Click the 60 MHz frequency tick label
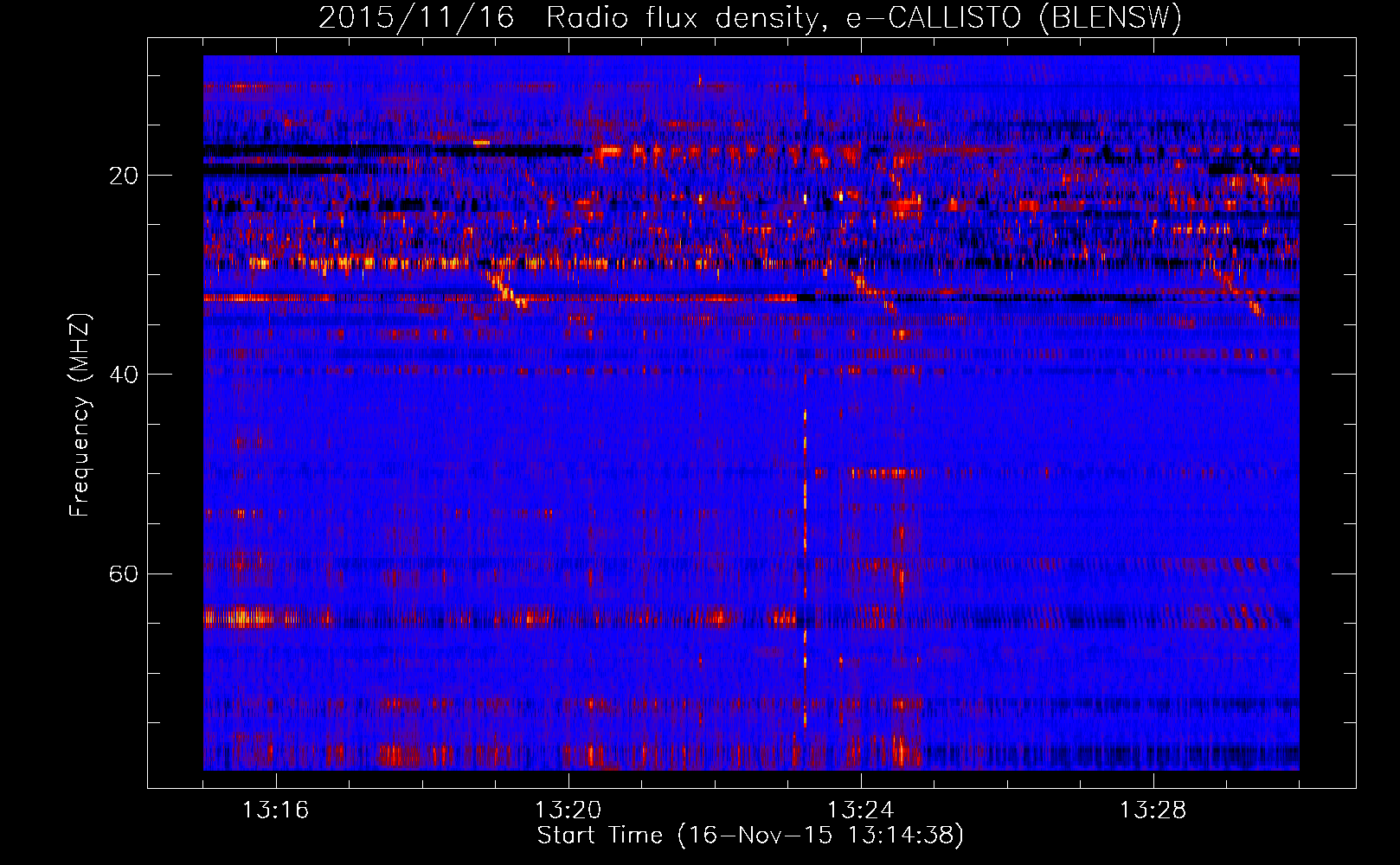The image size is (1400, 865). (124, 573)
